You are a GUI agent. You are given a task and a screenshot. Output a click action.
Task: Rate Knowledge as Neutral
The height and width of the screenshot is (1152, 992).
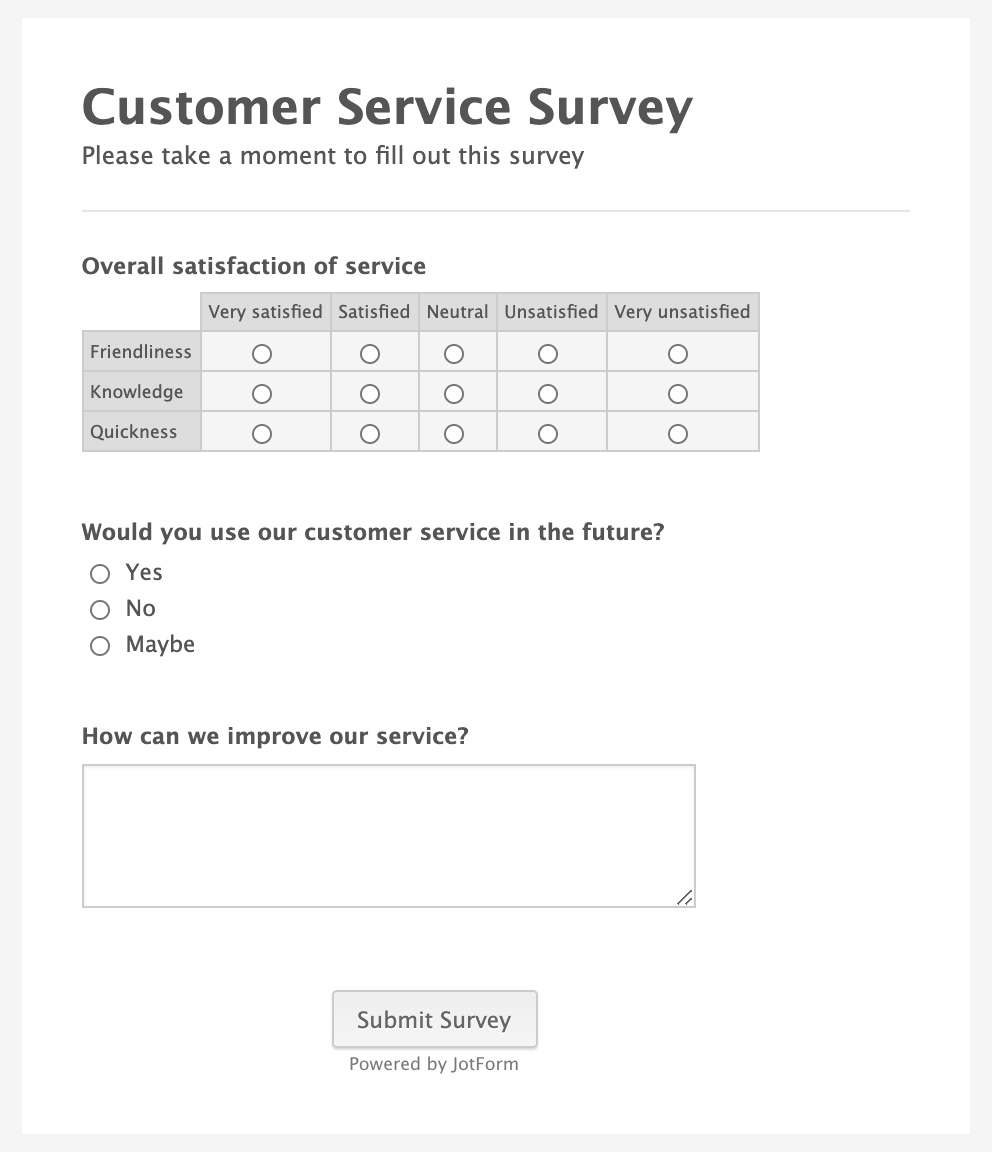[x=454, y=394]
